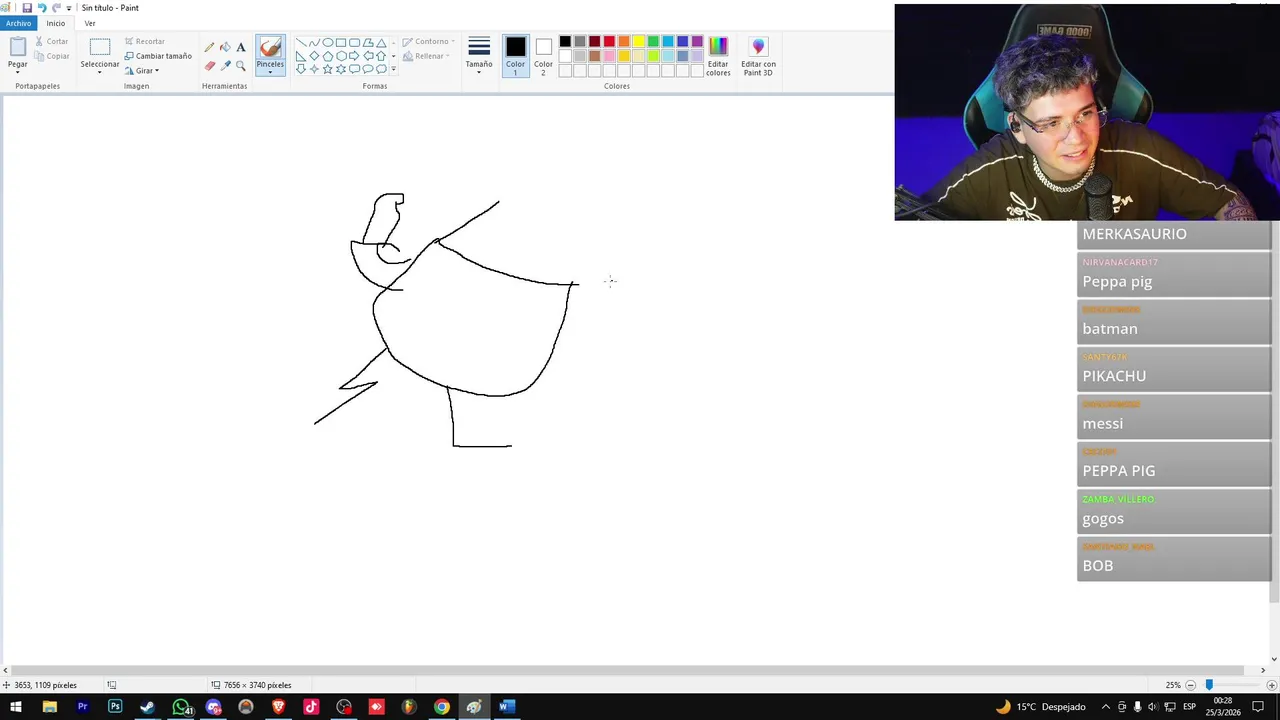Open the Archivo menu
The width and height of the screenshot is (1280, 720).
[18, 23]
